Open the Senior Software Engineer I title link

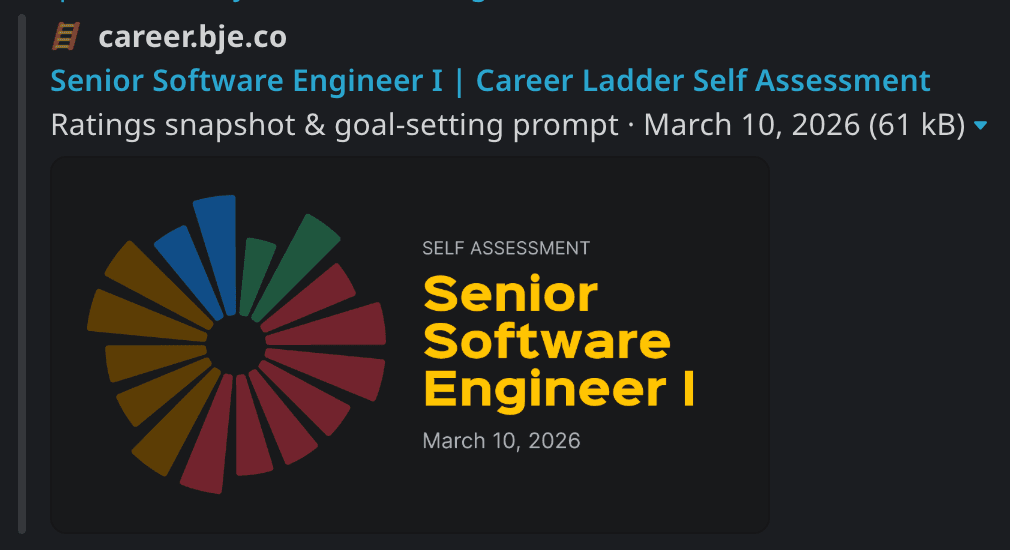point(490,80)
